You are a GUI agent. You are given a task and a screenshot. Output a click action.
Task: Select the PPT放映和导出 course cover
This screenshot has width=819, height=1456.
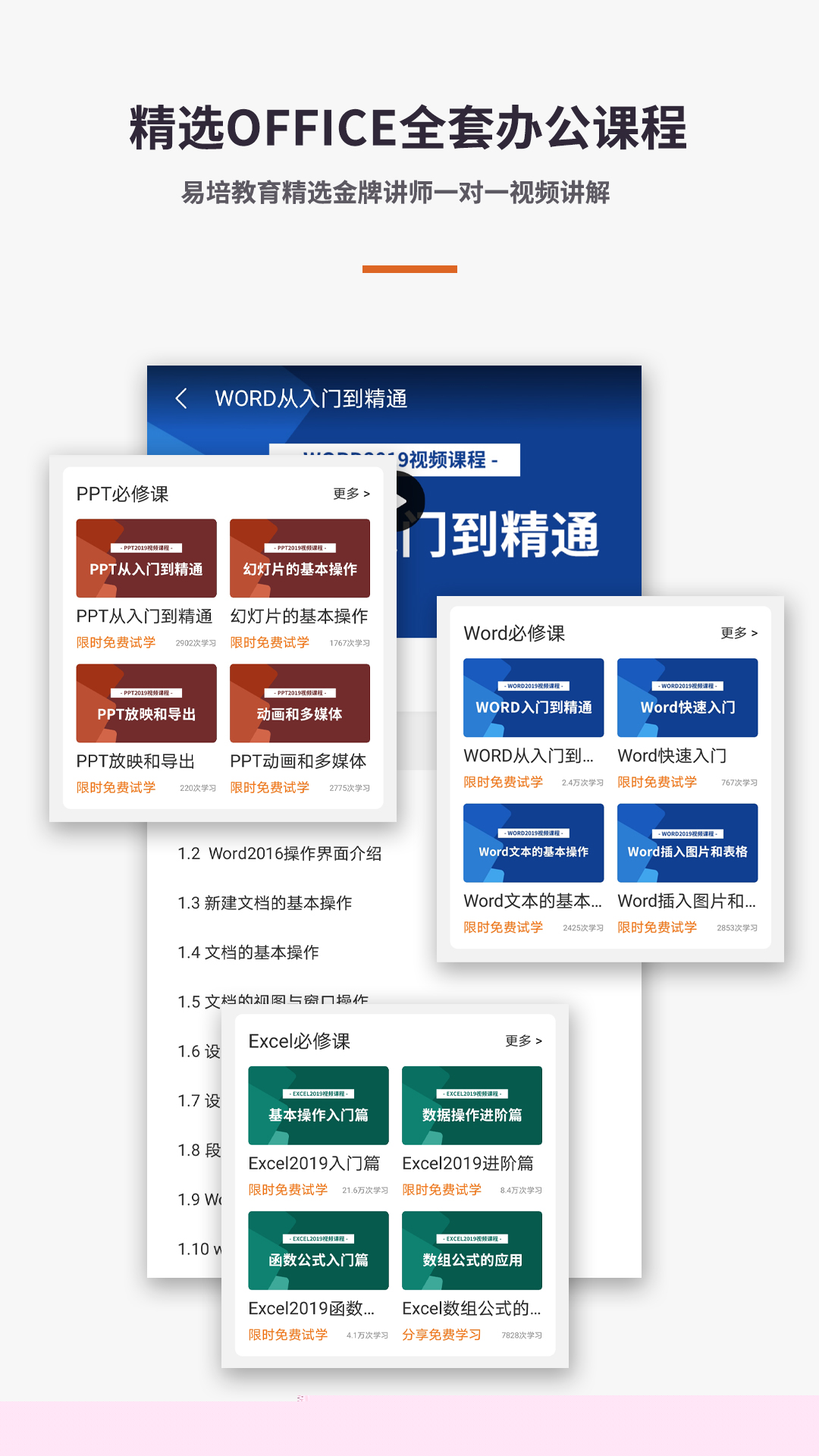(146, 703)
